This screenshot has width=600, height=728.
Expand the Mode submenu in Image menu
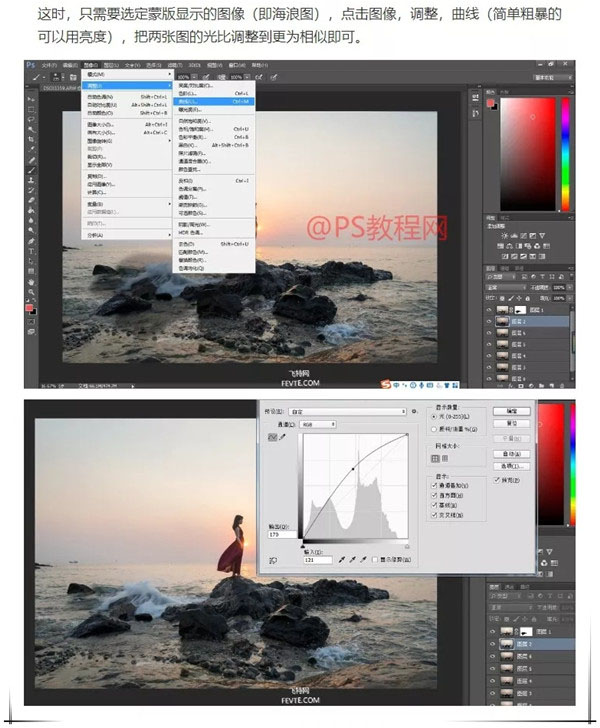coord(129,74)
